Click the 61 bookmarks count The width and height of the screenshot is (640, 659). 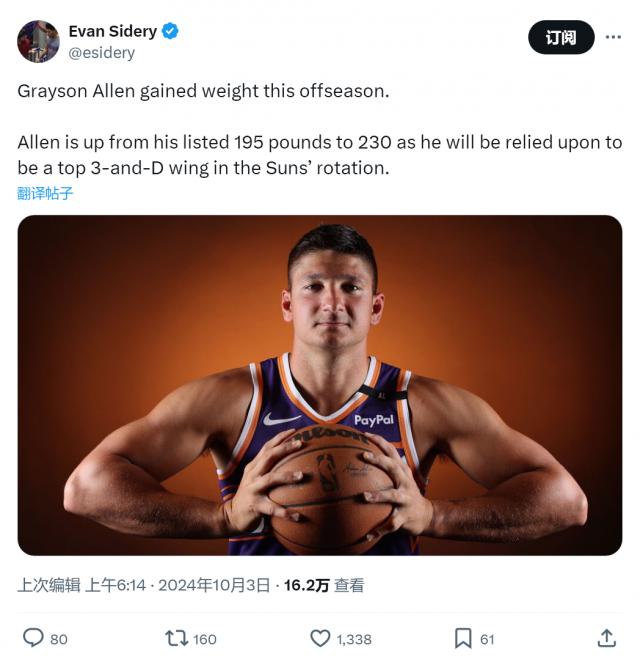pyautogui.click(x=487, y=639)
